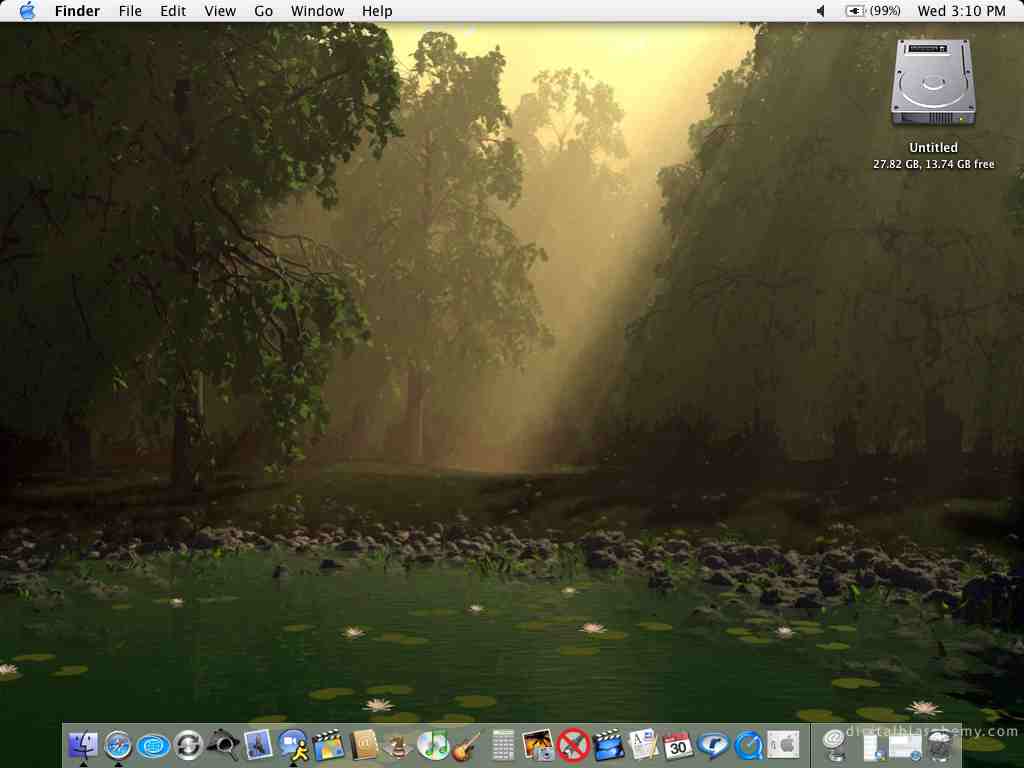Open Finder from the Dock
The height and width of the screenshot is (768, 1024).
point(83,745)
